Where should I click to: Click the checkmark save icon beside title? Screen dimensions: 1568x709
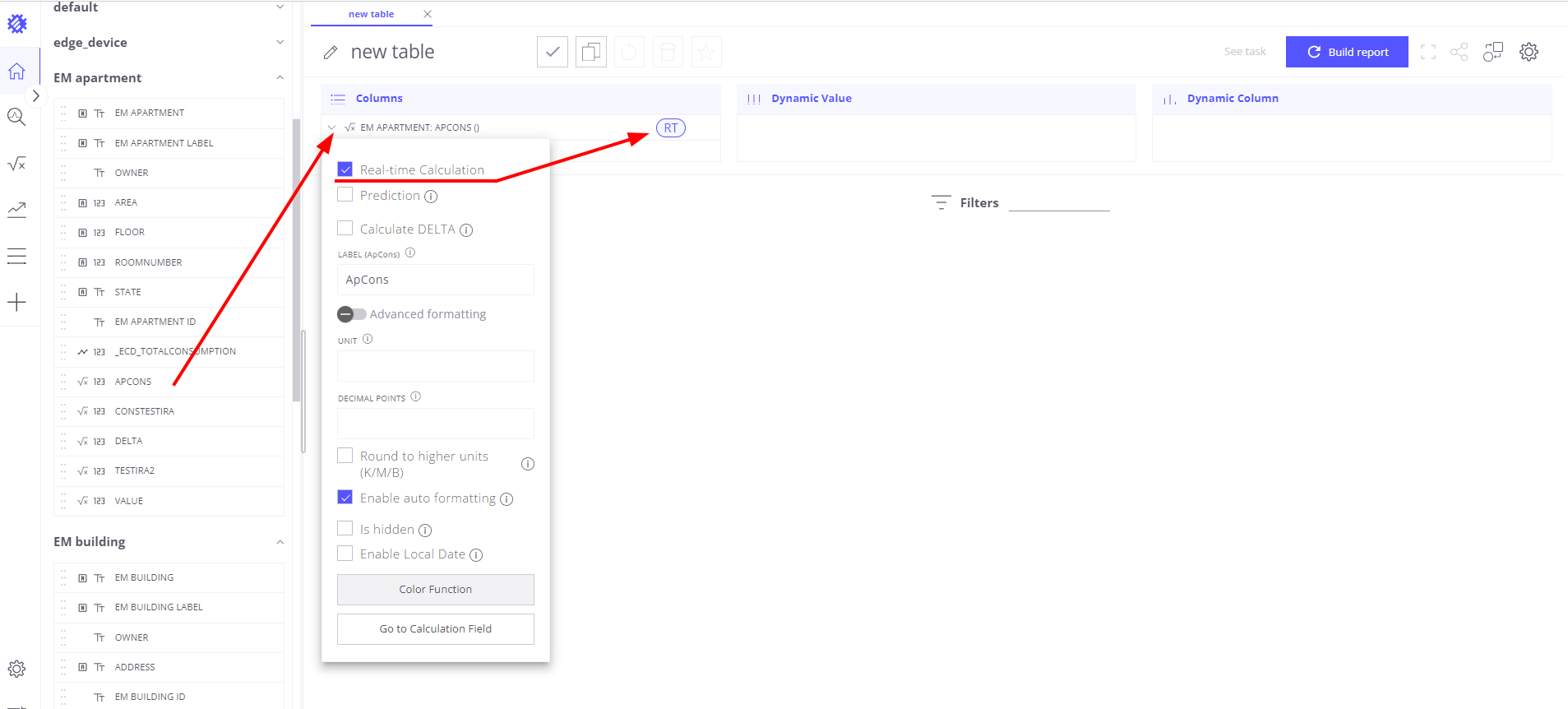pyautogui.click(x=553, y=53)
